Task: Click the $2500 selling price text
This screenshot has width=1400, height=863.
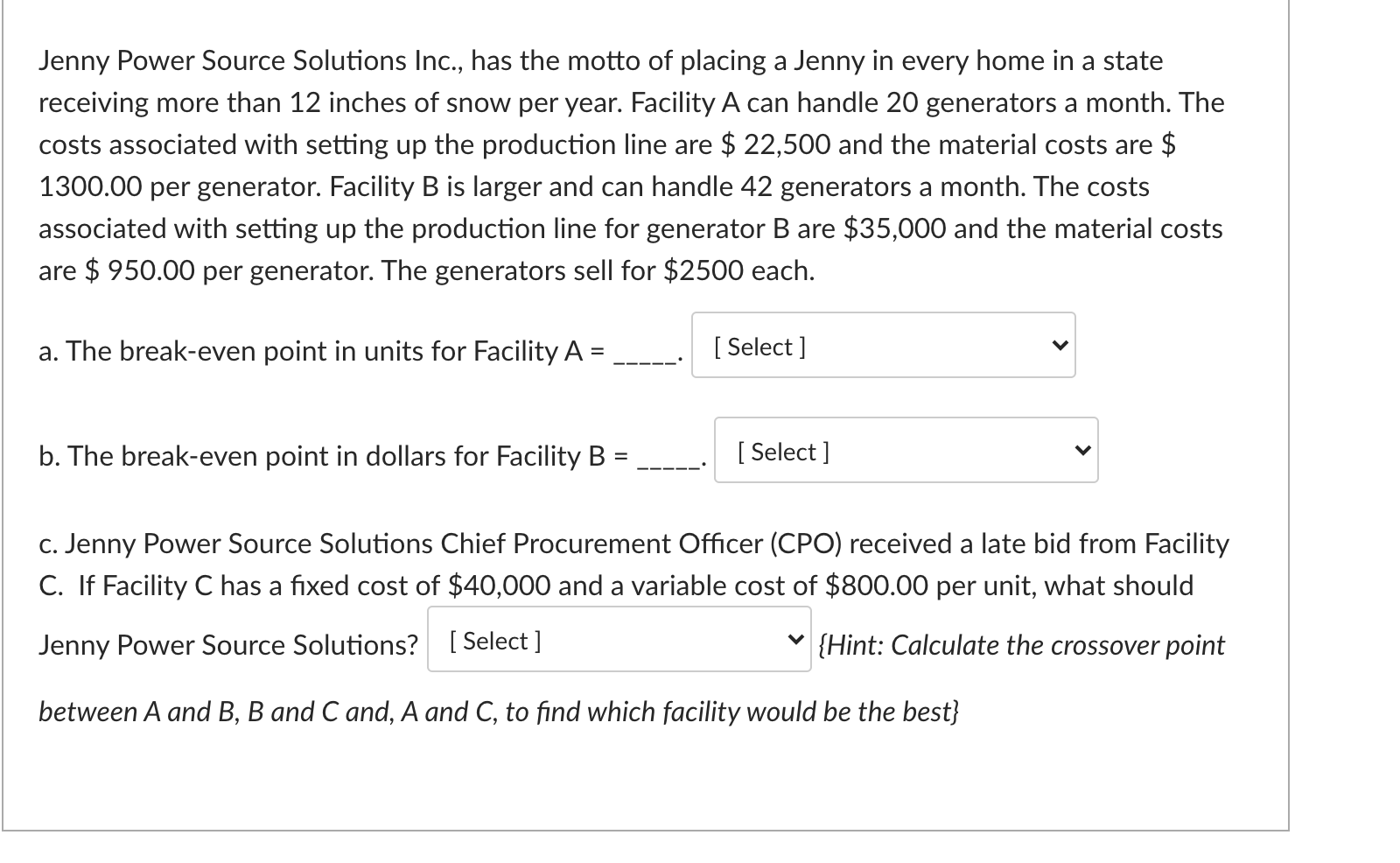Action: [x=700, y=270]
